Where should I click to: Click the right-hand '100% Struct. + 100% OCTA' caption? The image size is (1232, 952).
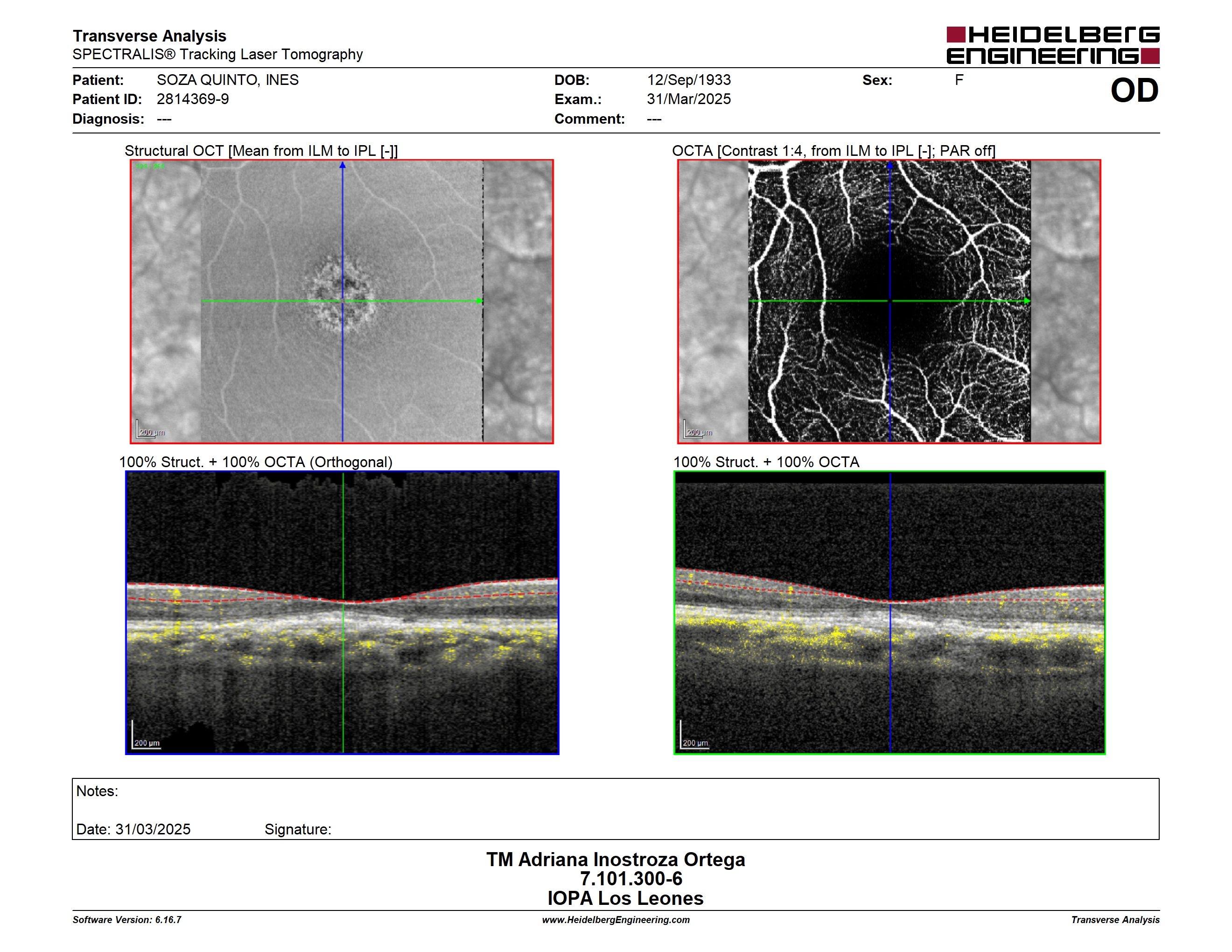tap(766, 462)
